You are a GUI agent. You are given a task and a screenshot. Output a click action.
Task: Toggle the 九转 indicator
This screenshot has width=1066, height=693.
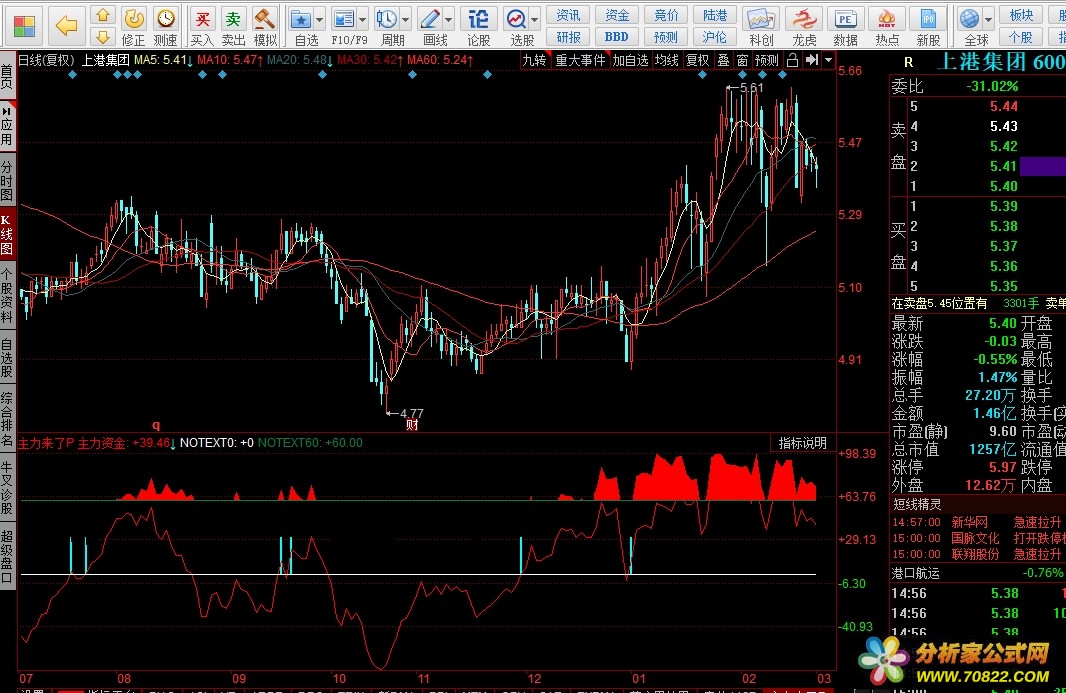[534, 61]
